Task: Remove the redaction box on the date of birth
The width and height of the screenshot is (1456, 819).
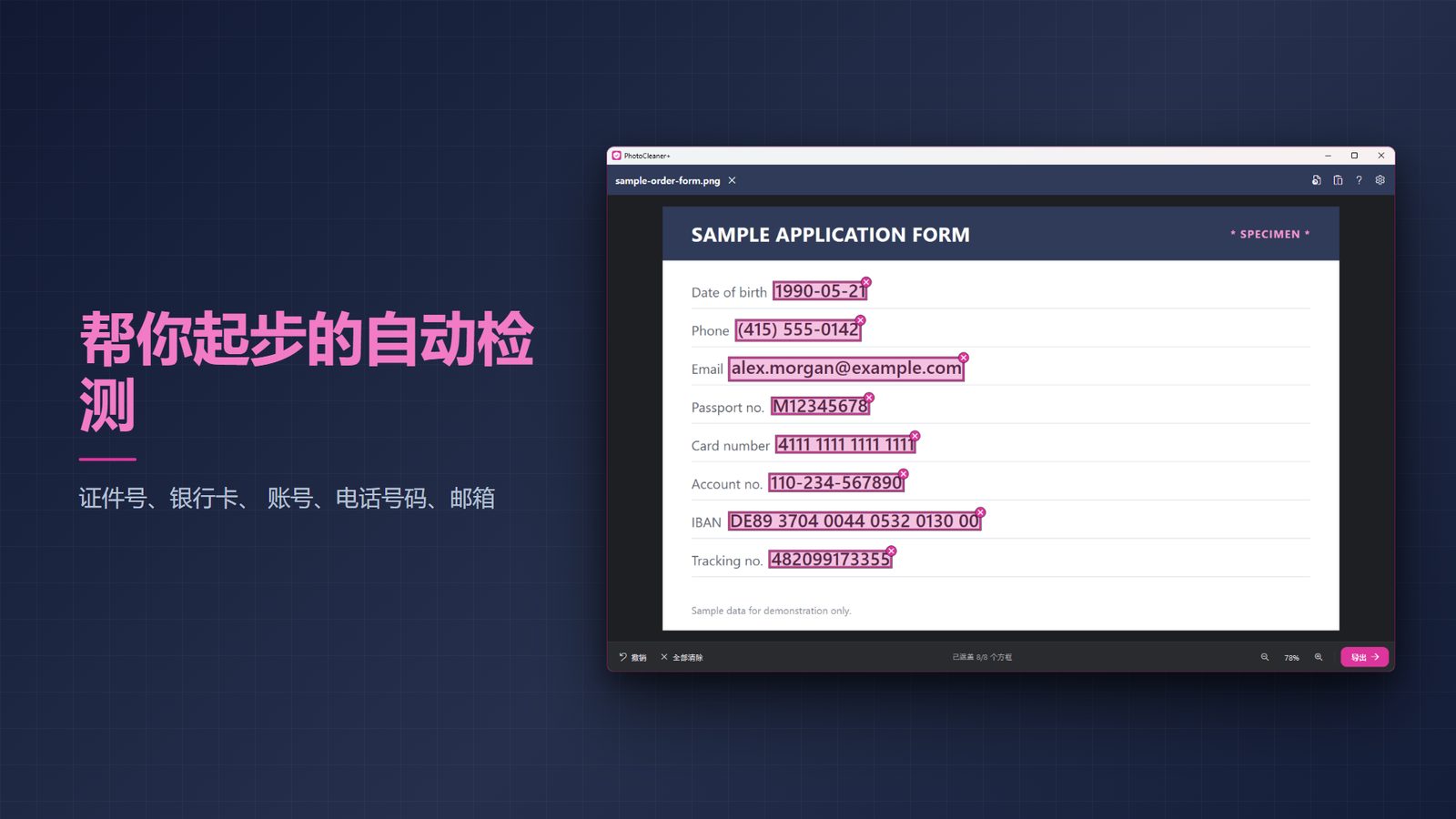Action: tap(866, 282)
